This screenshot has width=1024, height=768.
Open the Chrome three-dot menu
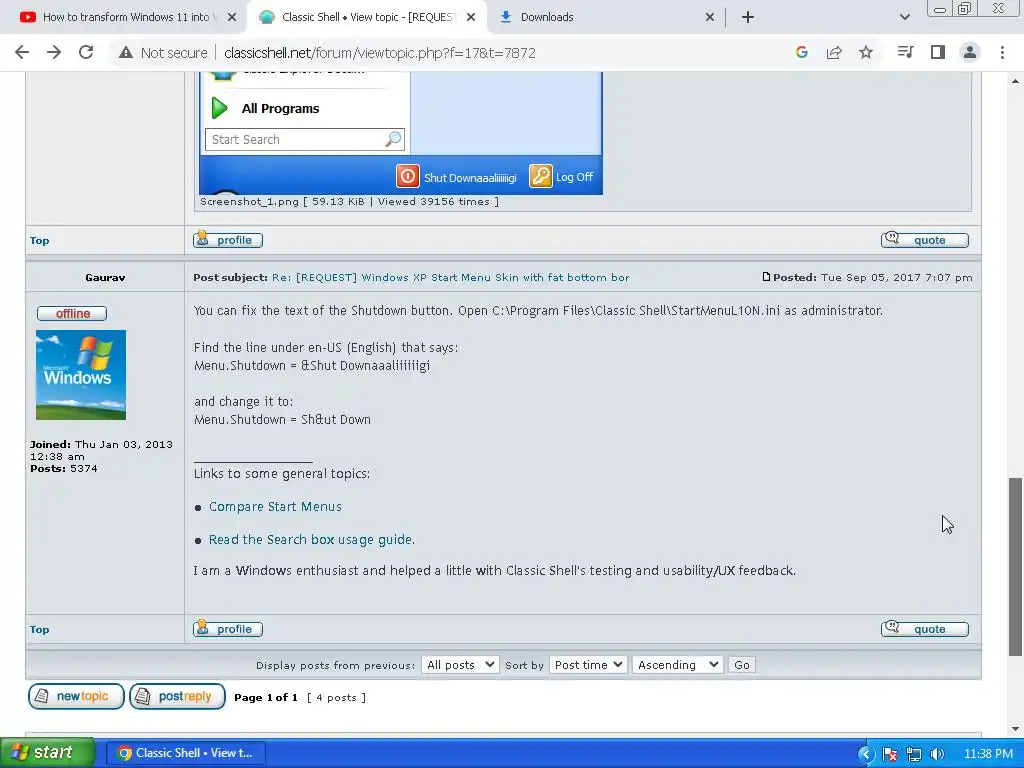tap(1002, 52)
